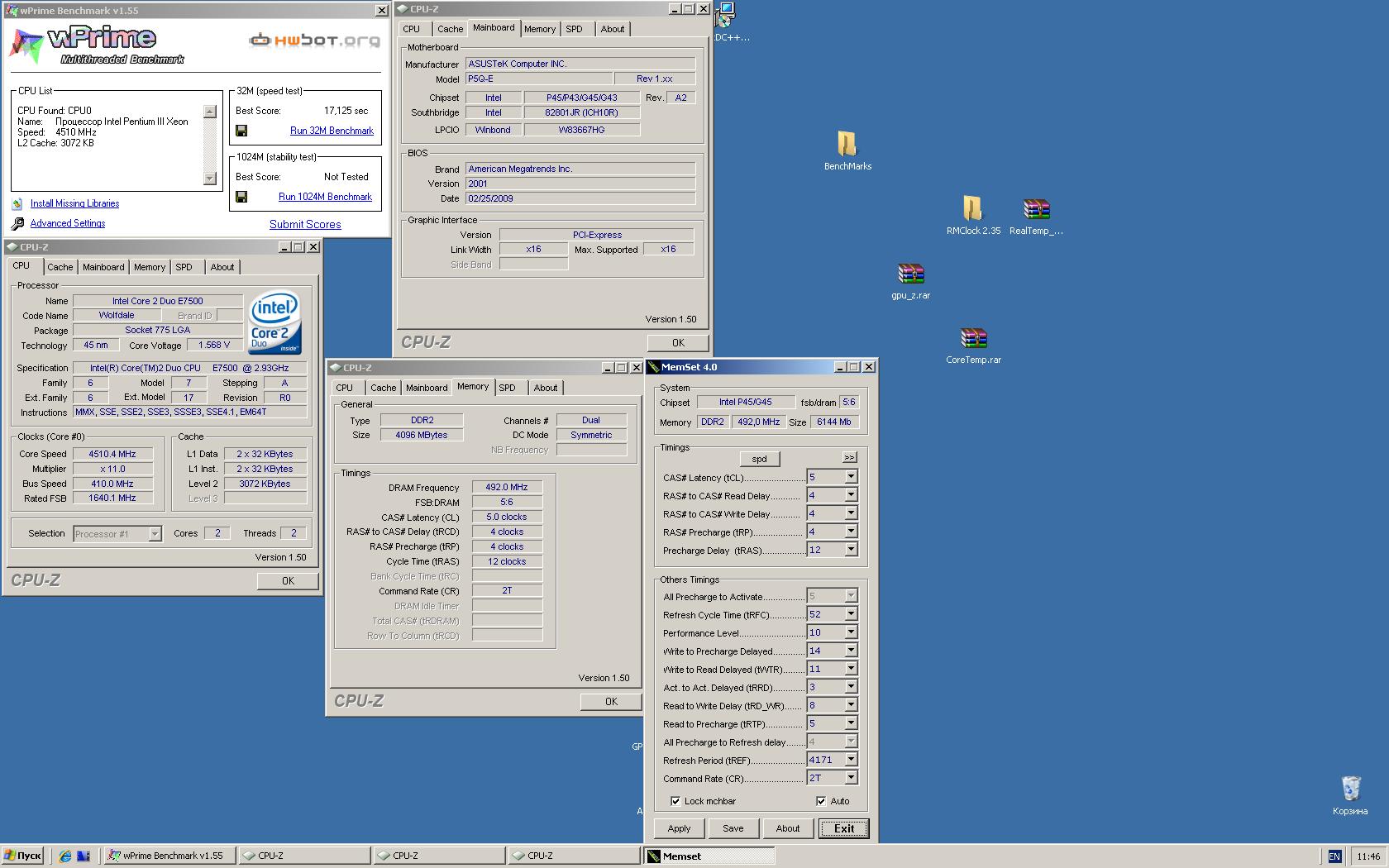This screenshot has height=868, width=1389.
Task: Click the Run 32M Benchmark link
Action: pyautogui.click(x=332, y=131)
